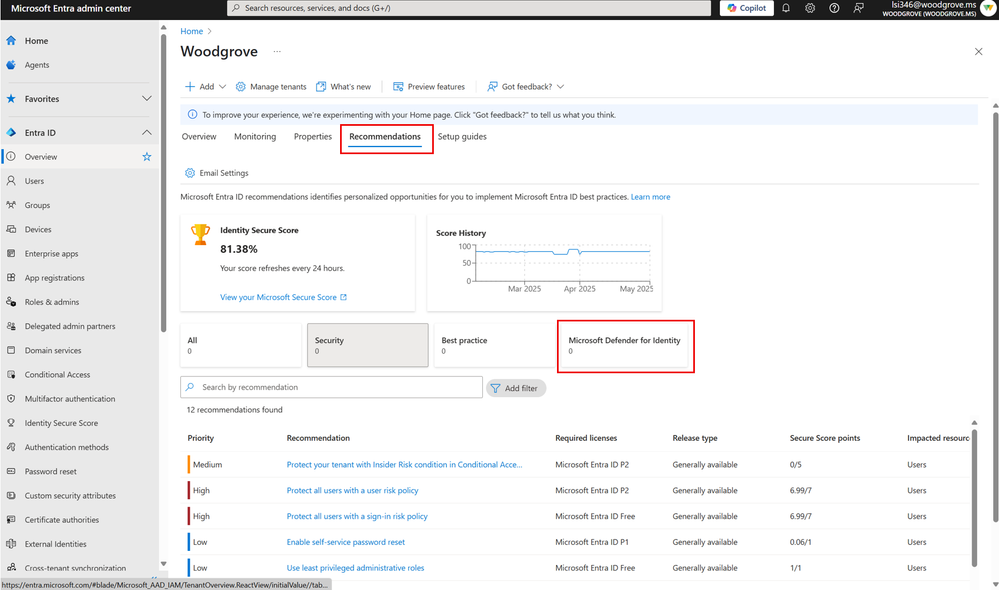Open the sign-in risk policy recommendation
This screenshot has width=999, height=590.
(357, 517)
